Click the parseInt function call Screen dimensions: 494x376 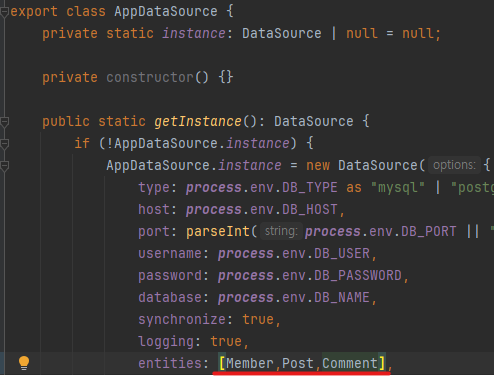tap(218, 232)
